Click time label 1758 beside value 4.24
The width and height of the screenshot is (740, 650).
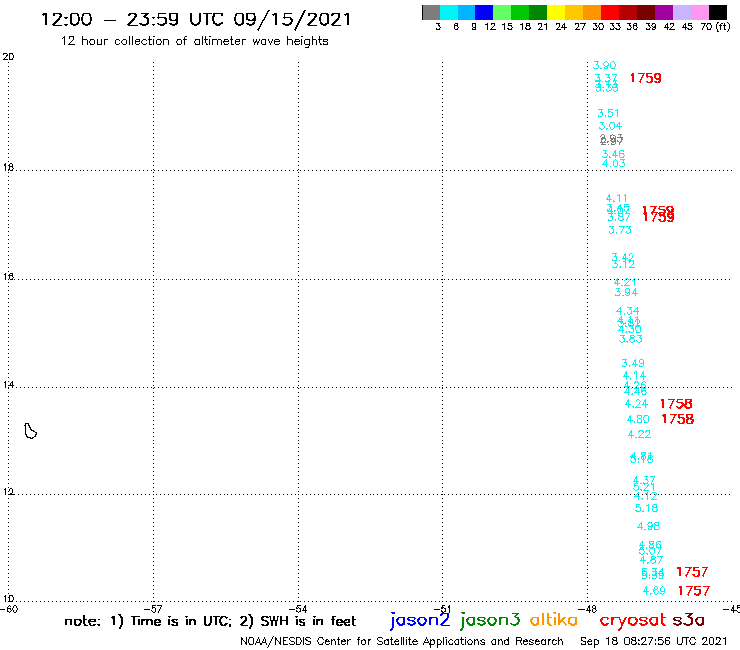(676, 404)
